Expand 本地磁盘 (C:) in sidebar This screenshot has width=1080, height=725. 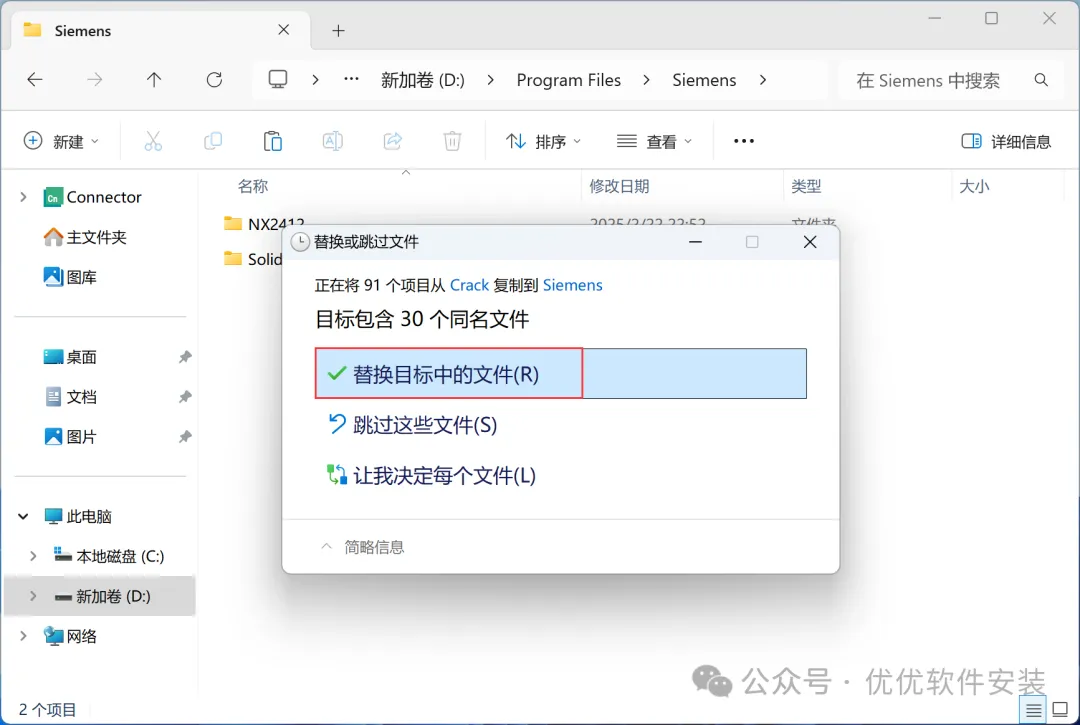coord(33,556)
